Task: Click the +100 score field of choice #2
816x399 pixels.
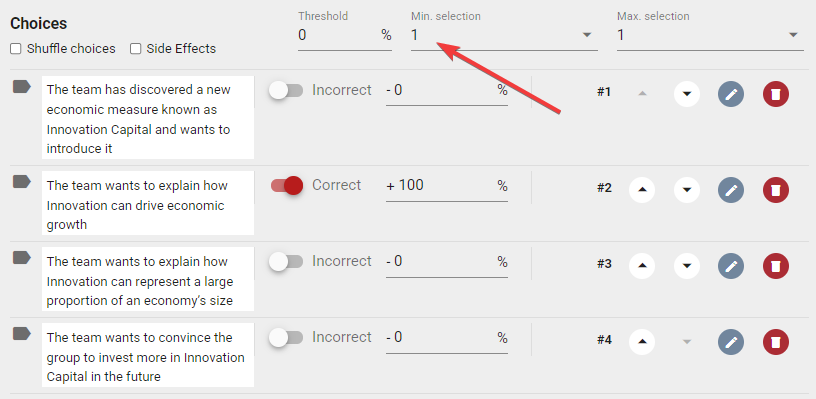Action: [447, 186]
